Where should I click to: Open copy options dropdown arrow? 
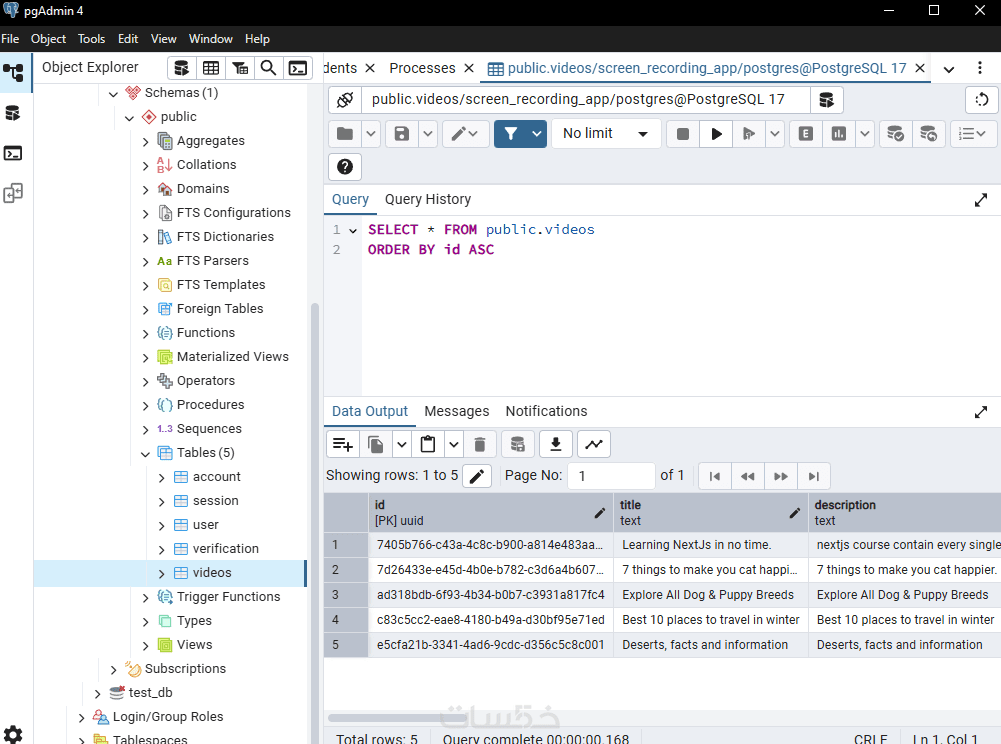(x=402, y=444)
